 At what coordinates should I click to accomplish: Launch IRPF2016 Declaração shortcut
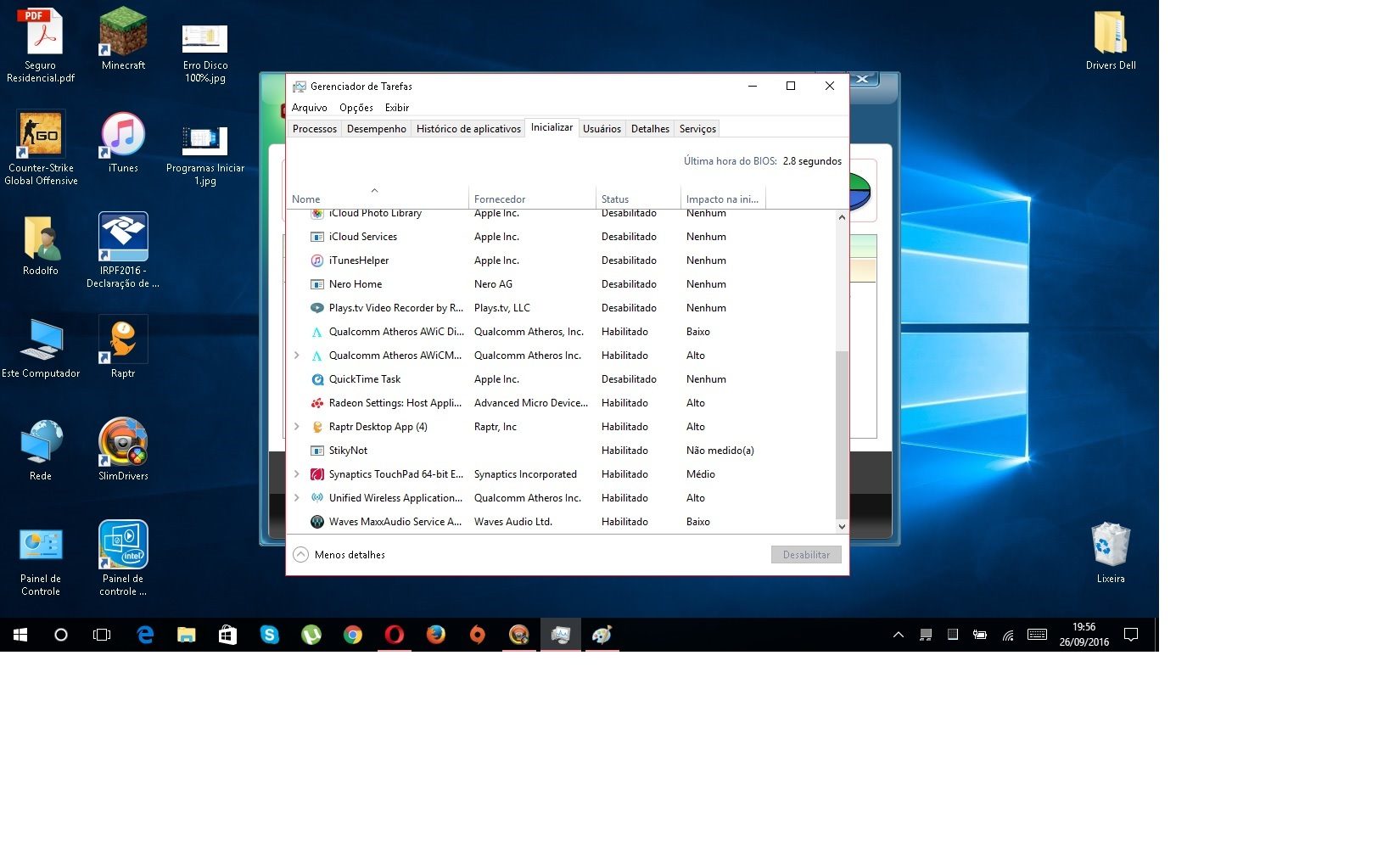coord(123,251)
